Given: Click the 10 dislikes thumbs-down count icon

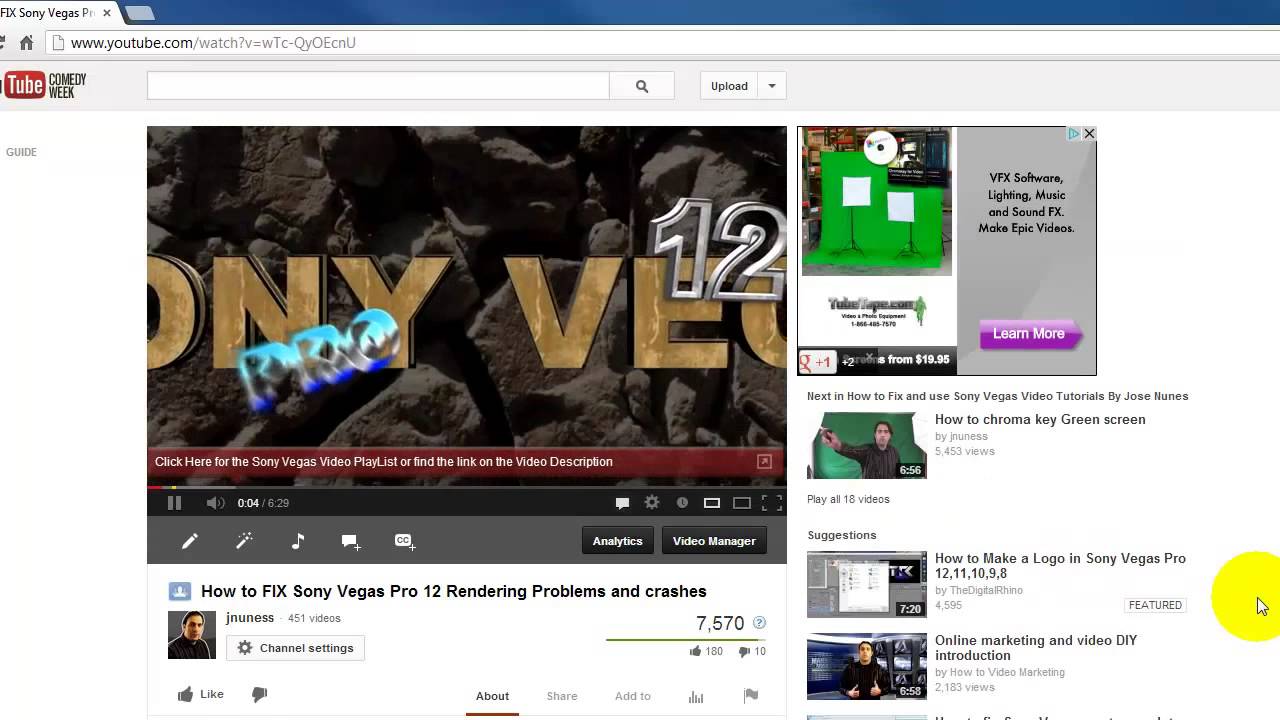Looking at the screenshot, I should pyautogui.click(x=744, y=651).
